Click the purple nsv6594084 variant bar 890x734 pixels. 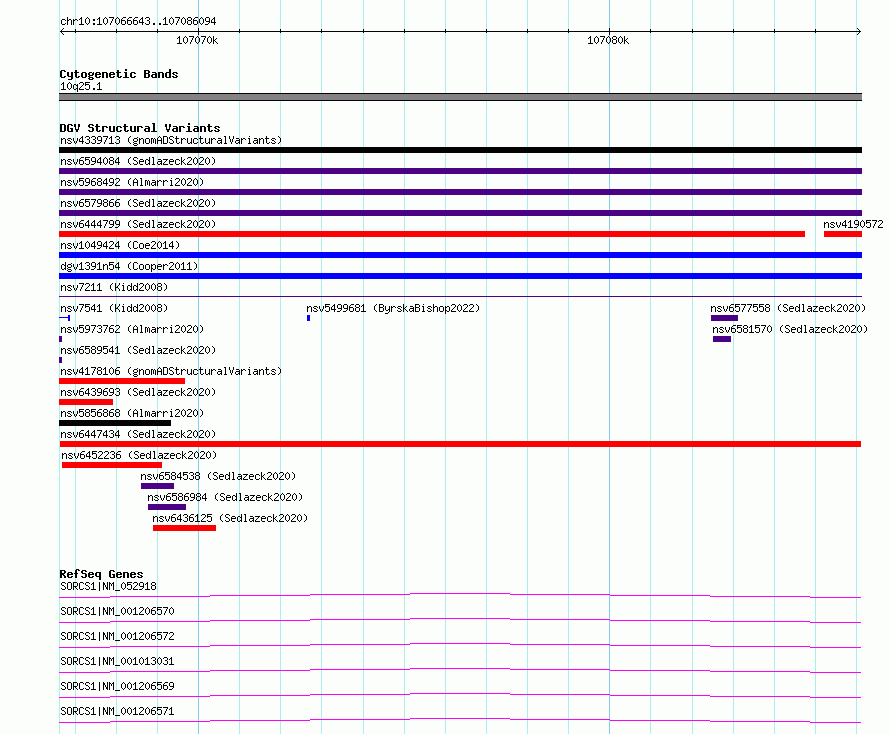(460, 171)
